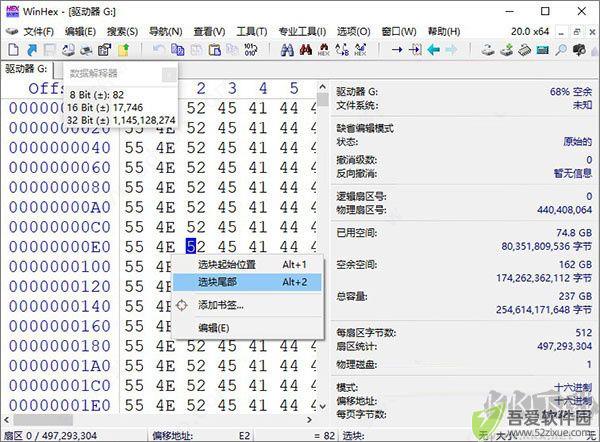600x442 pixels.
Task: Click the hex view scroll-up arrow
Action: pyautogui.click(x=323, y=87)
